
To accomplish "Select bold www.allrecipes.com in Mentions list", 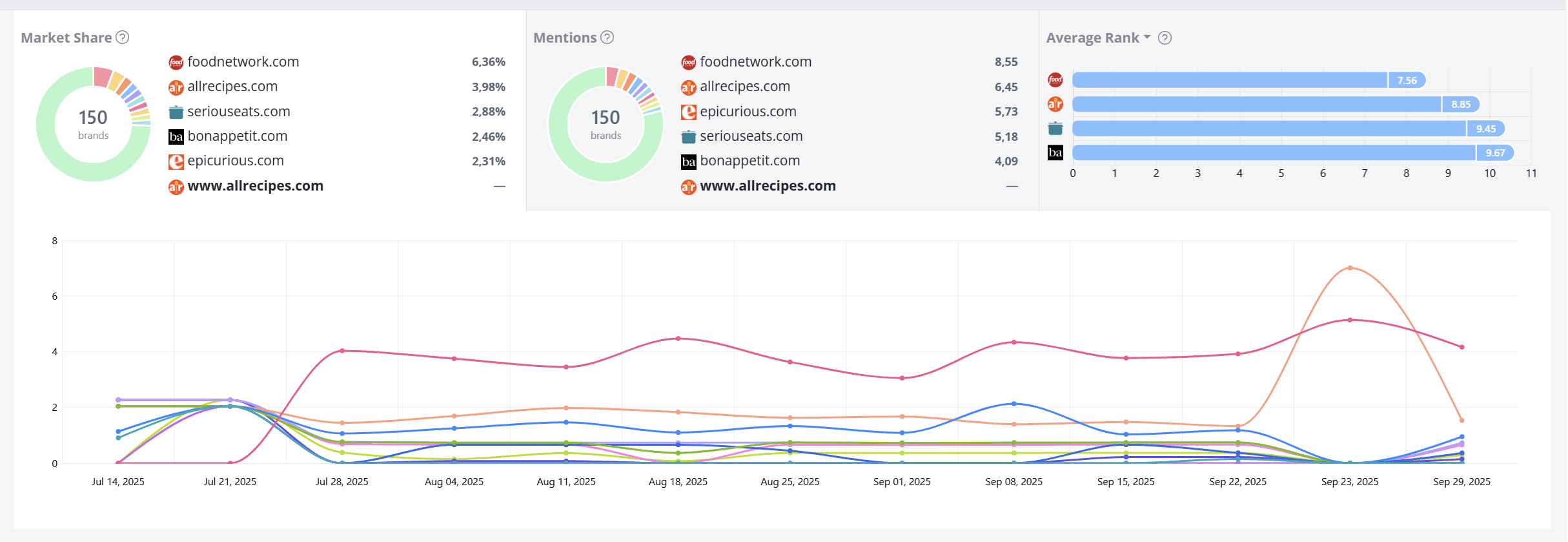I will pos(768,186).
